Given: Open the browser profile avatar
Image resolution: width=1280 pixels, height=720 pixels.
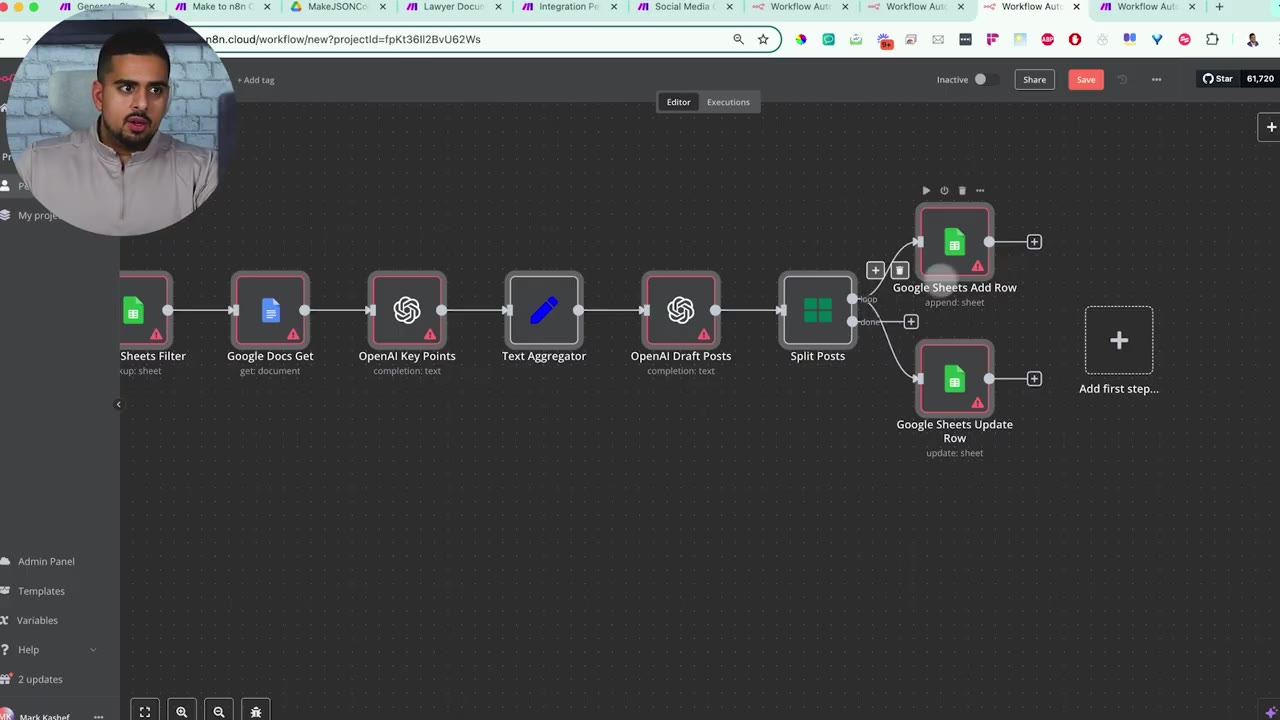Looking at the screenshot, I should tap(1253, 40).
